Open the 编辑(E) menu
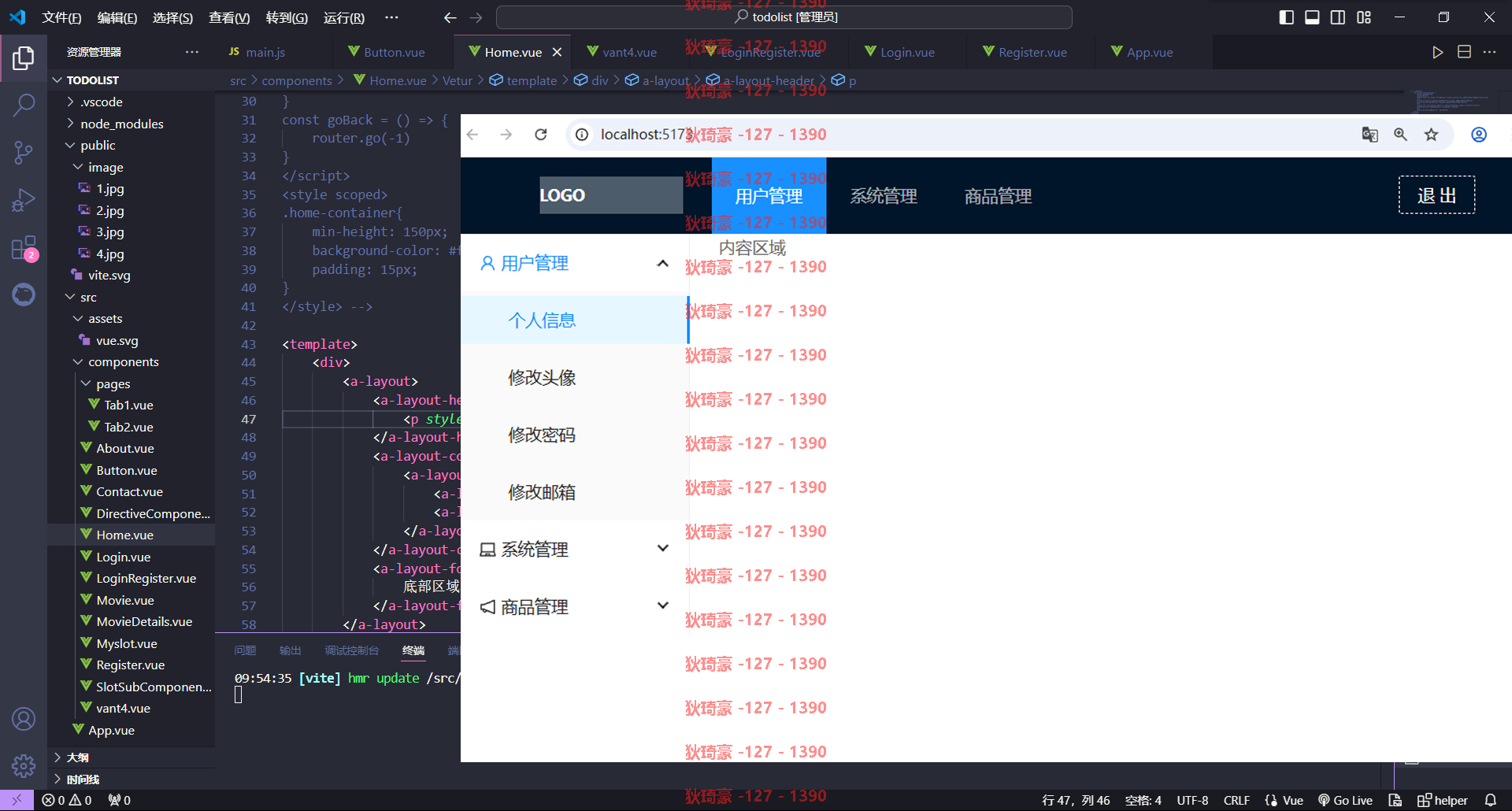This screenshot has width=1512, height=811. [117, 17]
